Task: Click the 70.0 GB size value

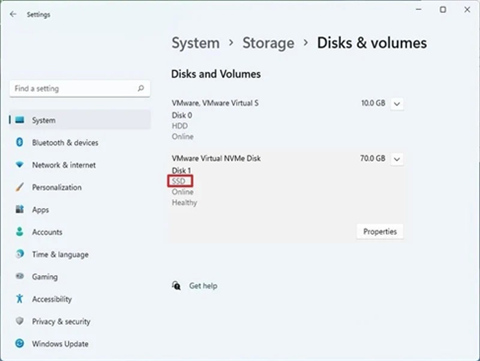Action: click(x=373, y=158)
